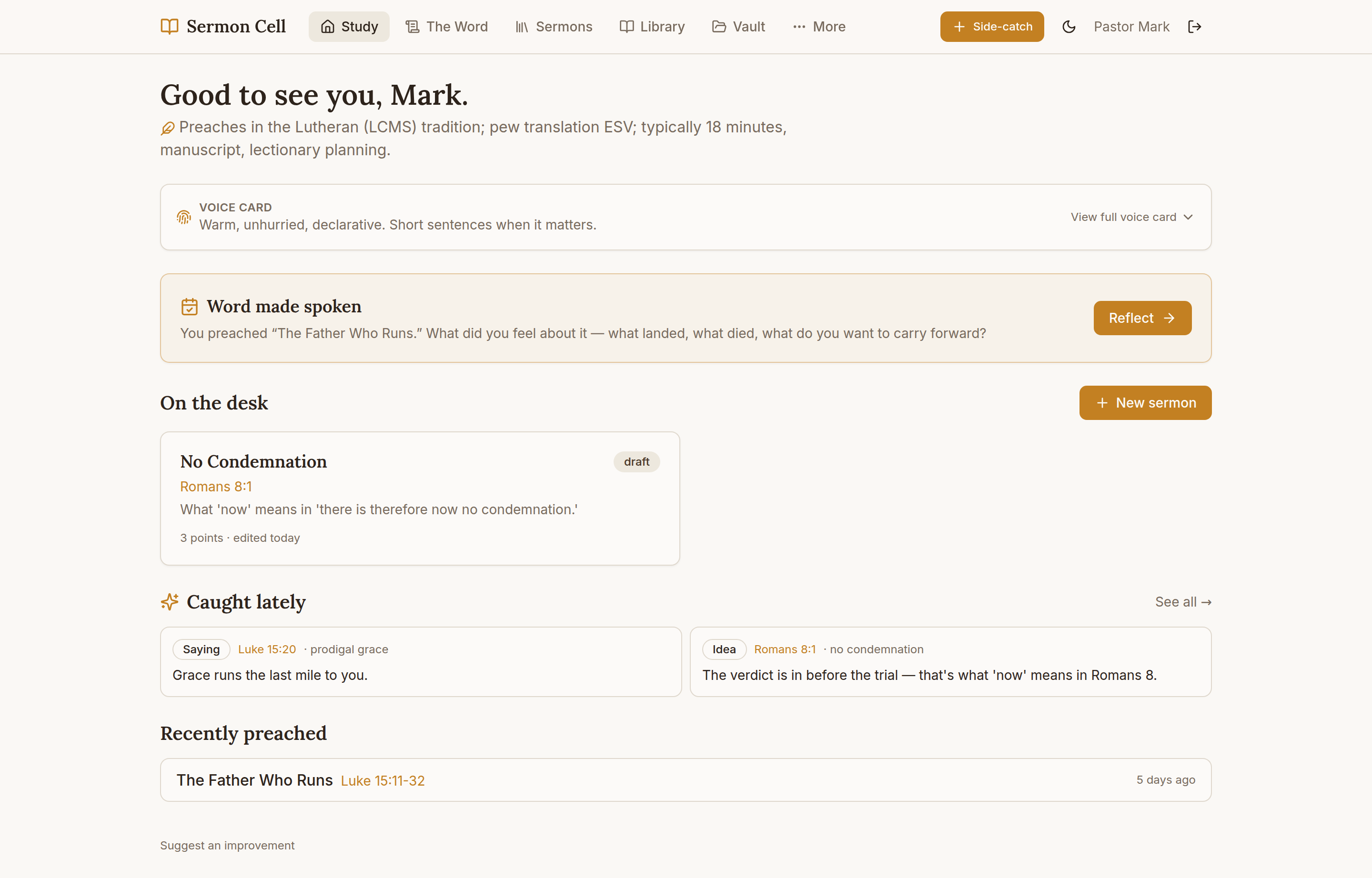Click the '5 days ago' timestamp
1372x878 pixels.
pos(1166,780)
